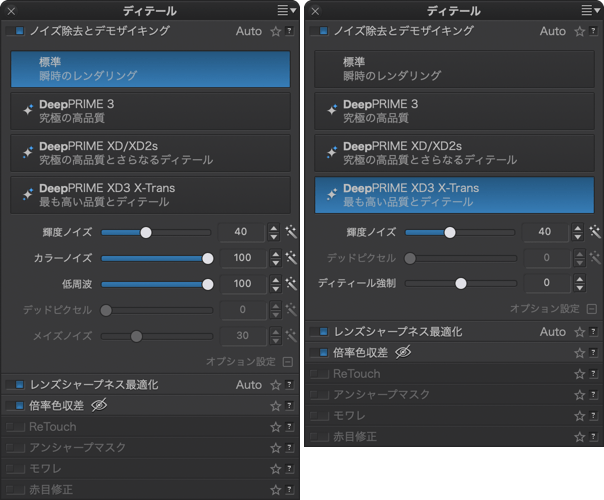Favorite star for ReTouch, left panel

click(x=275, y=427)
